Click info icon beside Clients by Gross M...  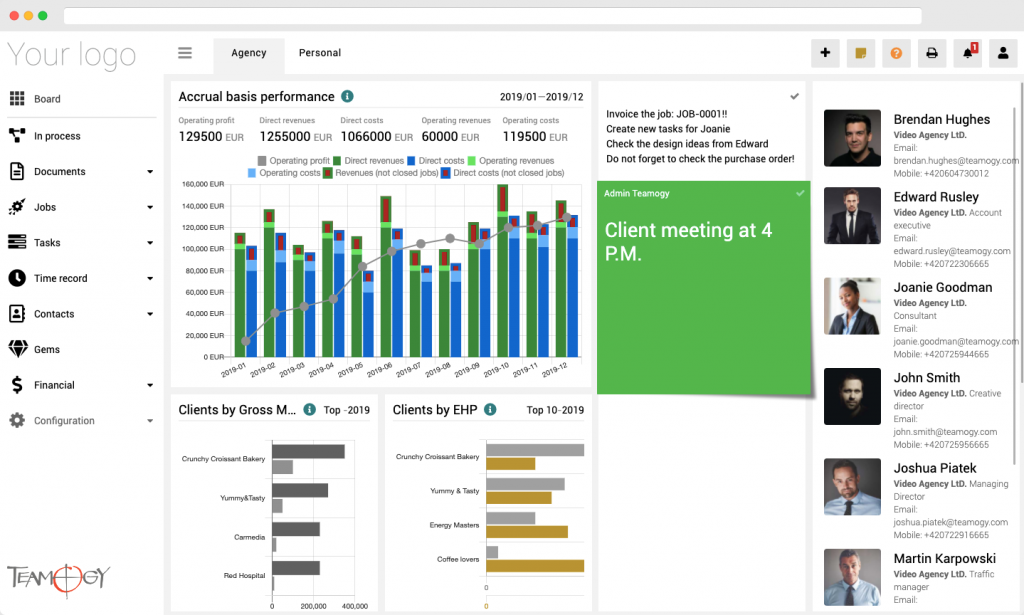310,409
